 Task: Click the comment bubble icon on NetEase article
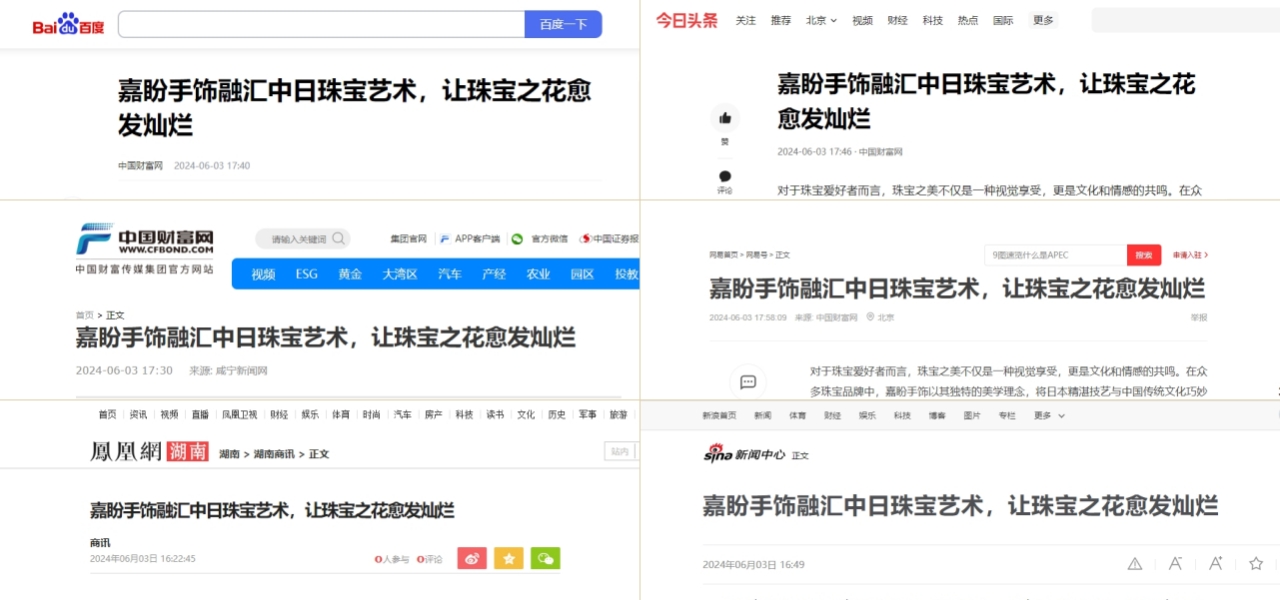[x=747, y=381]
